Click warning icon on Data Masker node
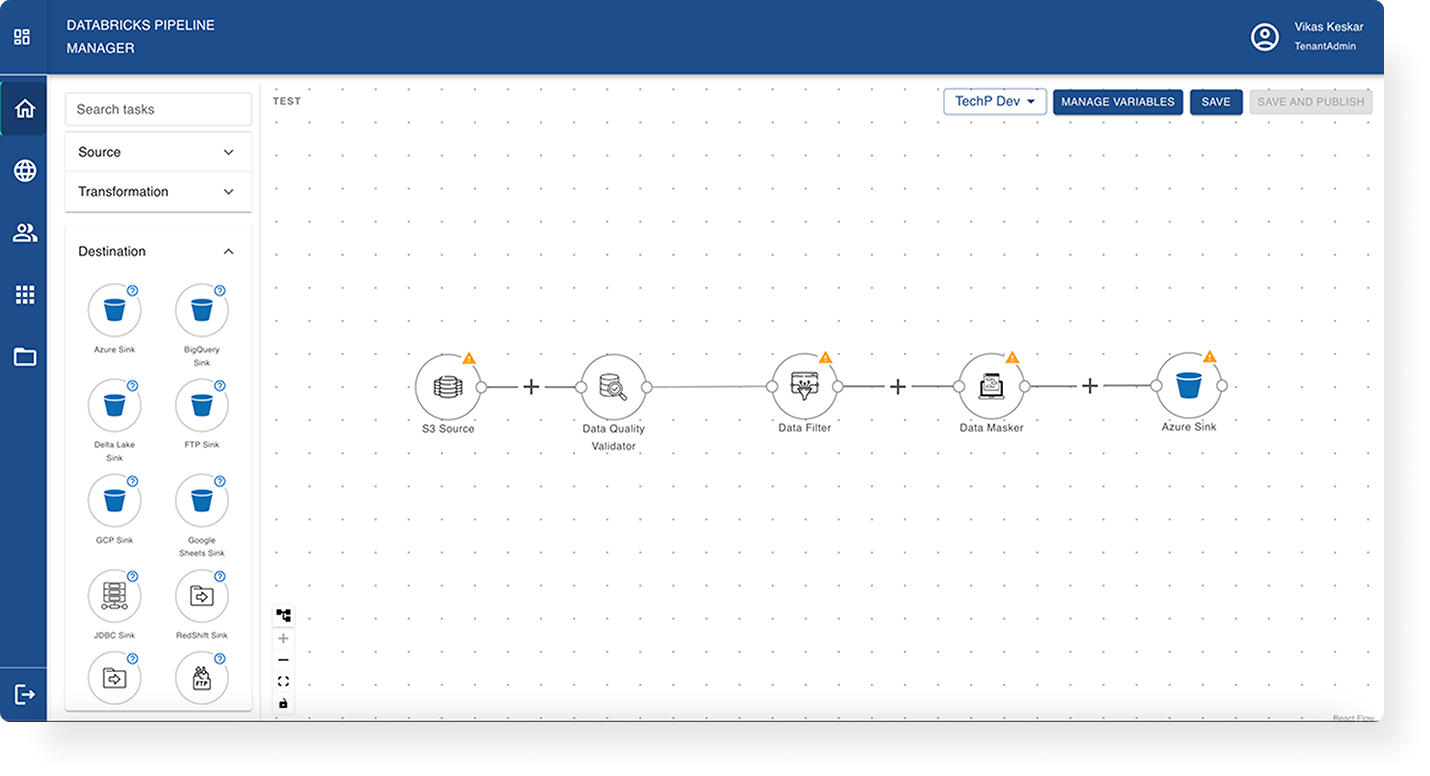Screen dimensions: 1430x776 (x=1012, y=357)
